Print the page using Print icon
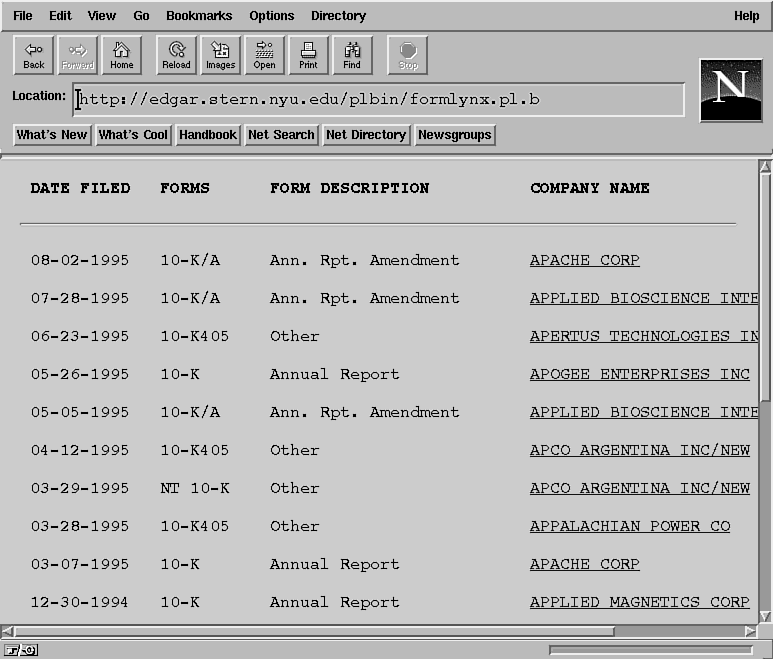The image size is (773, 659). [x=308, y=55]
